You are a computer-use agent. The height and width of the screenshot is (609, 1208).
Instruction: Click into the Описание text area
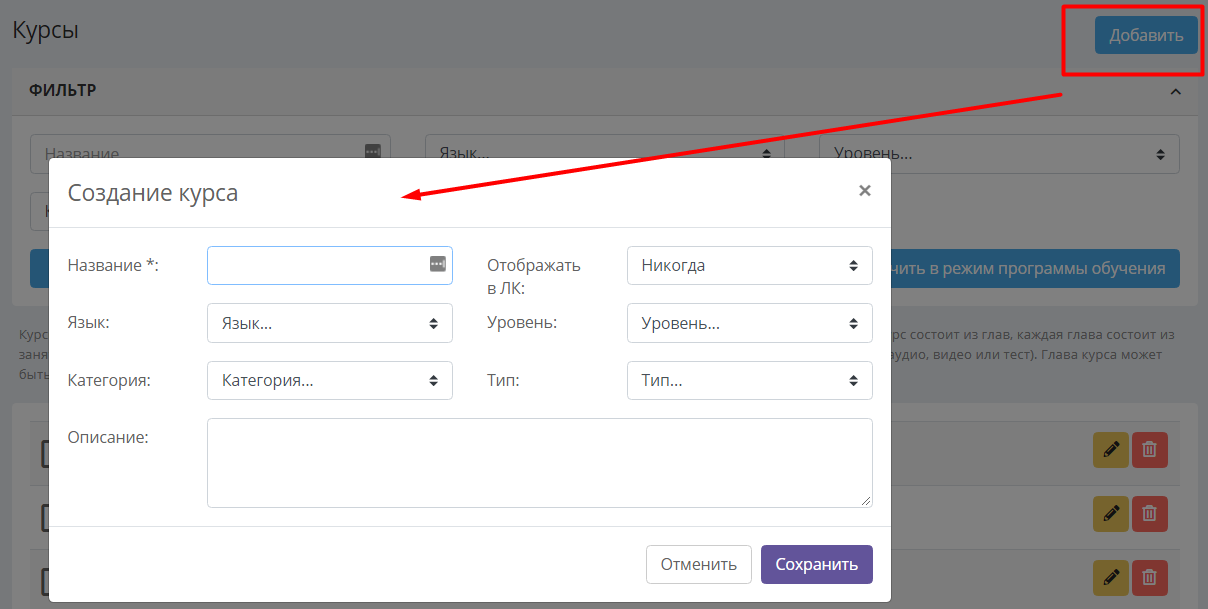click(x=540, y=463)
